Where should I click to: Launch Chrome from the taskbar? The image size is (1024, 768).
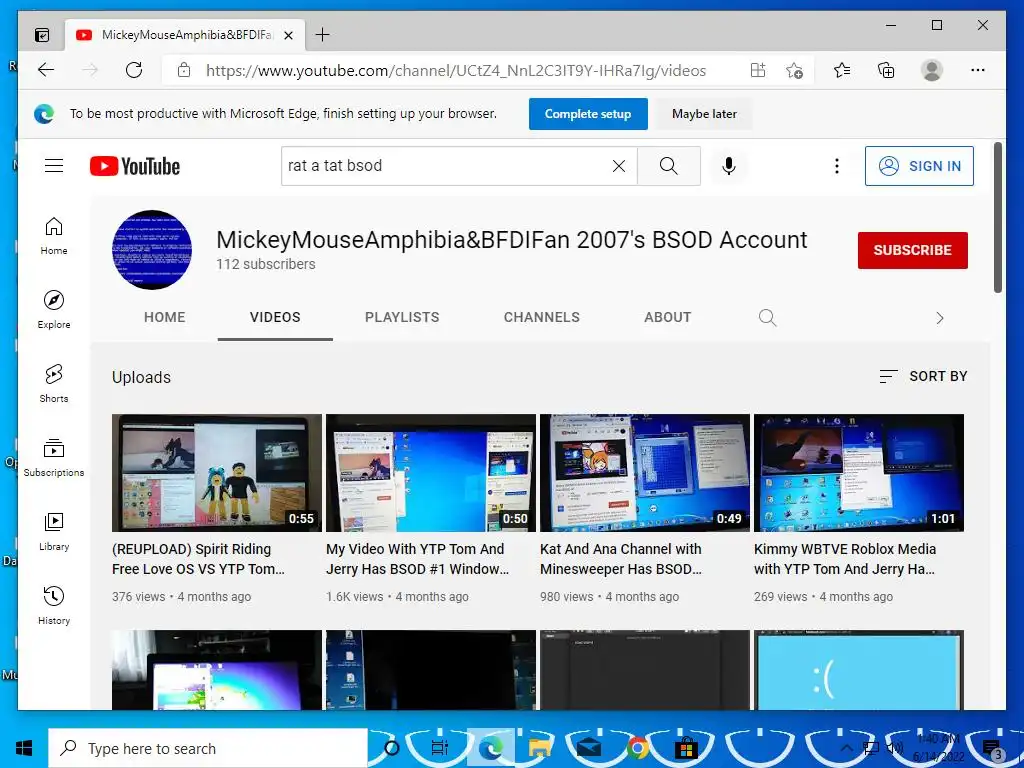(637, 748)
